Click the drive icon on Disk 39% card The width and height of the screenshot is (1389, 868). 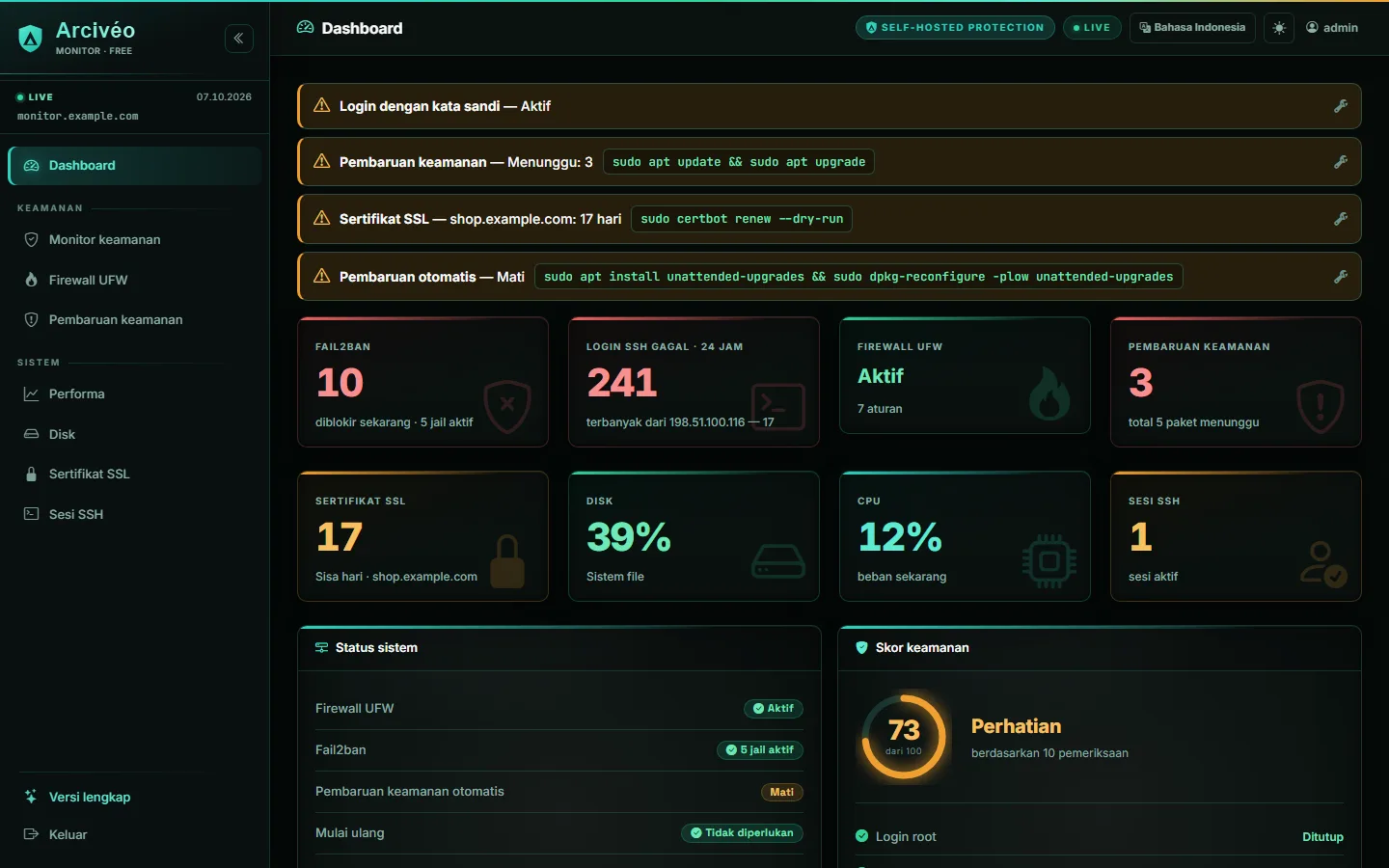point(778,560)
